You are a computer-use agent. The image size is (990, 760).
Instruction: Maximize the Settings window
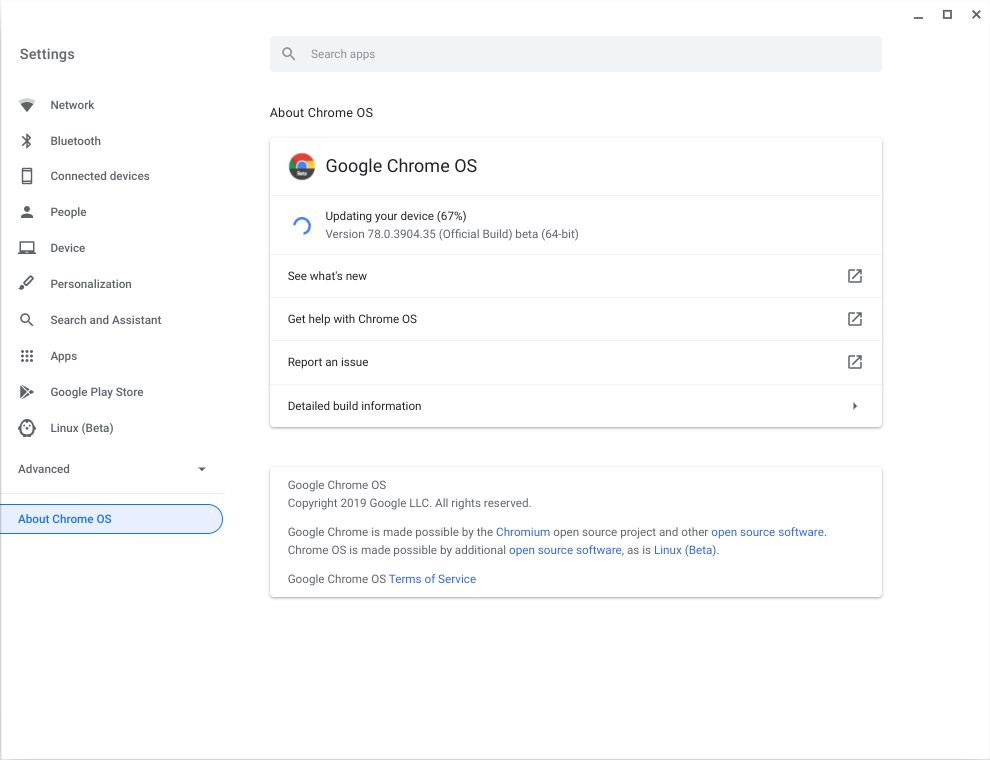click(x=947, y=15)
